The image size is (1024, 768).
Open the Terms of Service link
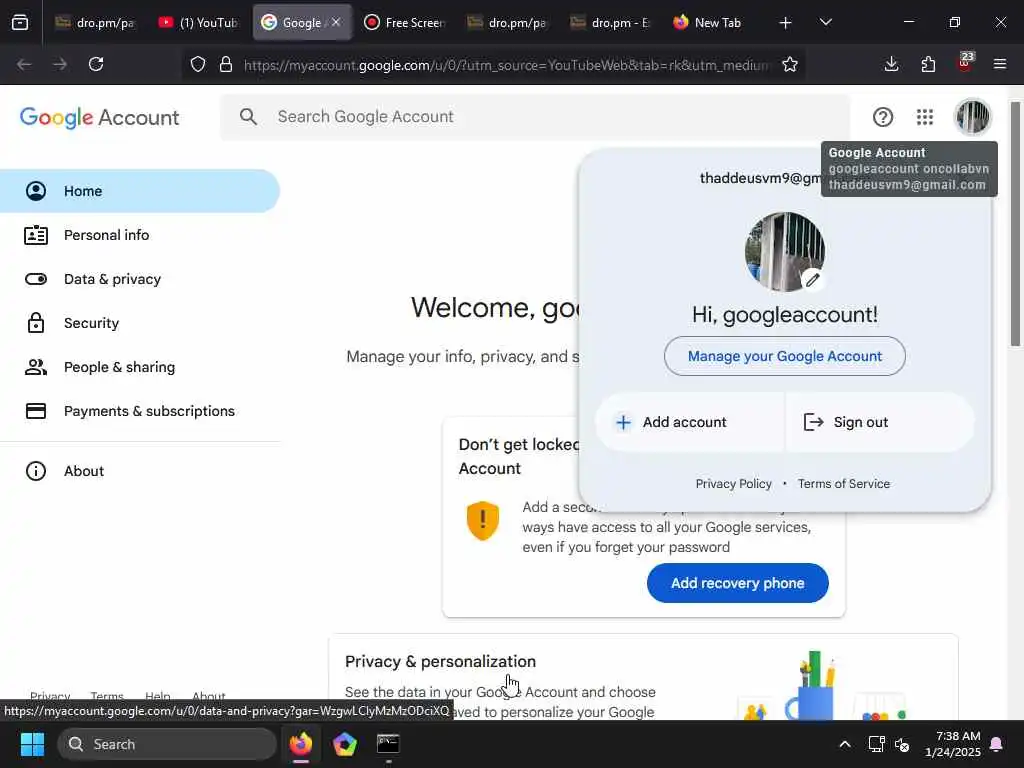click(x=844, y=484)
